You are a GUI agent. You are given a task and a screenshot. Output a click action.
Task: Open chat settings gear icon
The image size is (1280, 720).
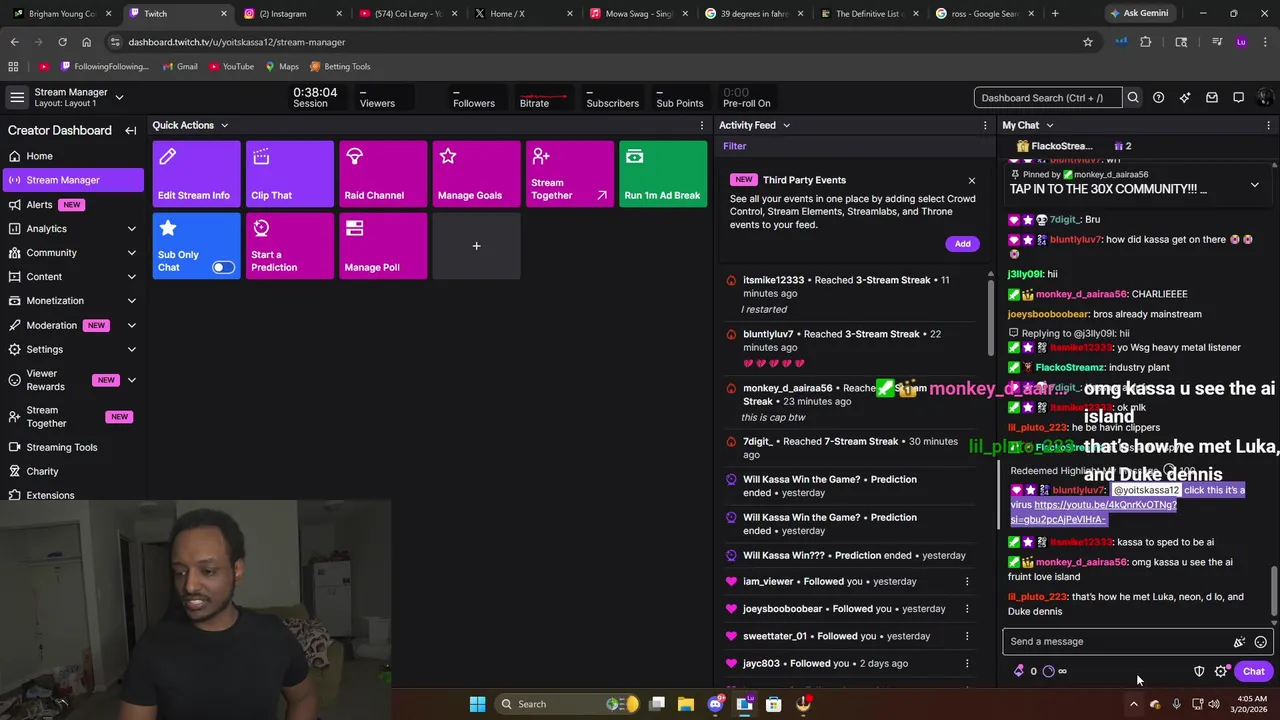(1221, 671)
